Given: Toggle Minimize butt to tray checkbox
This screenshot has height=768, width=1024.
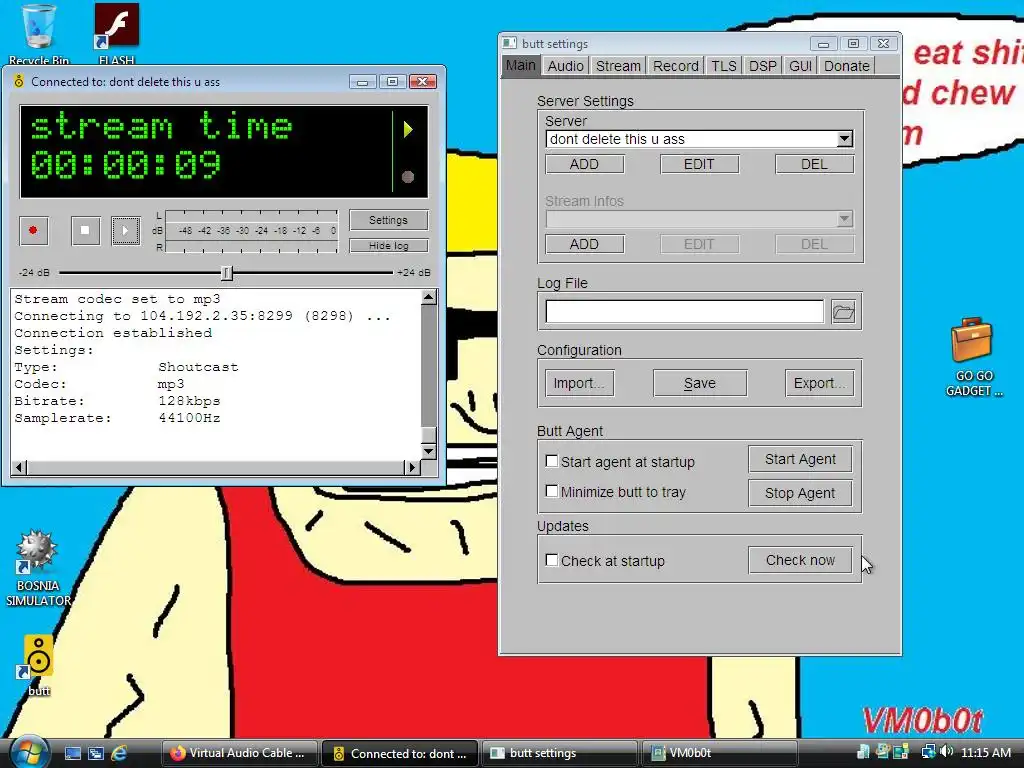Looking at the screenshot, I should tap(552, 491).
